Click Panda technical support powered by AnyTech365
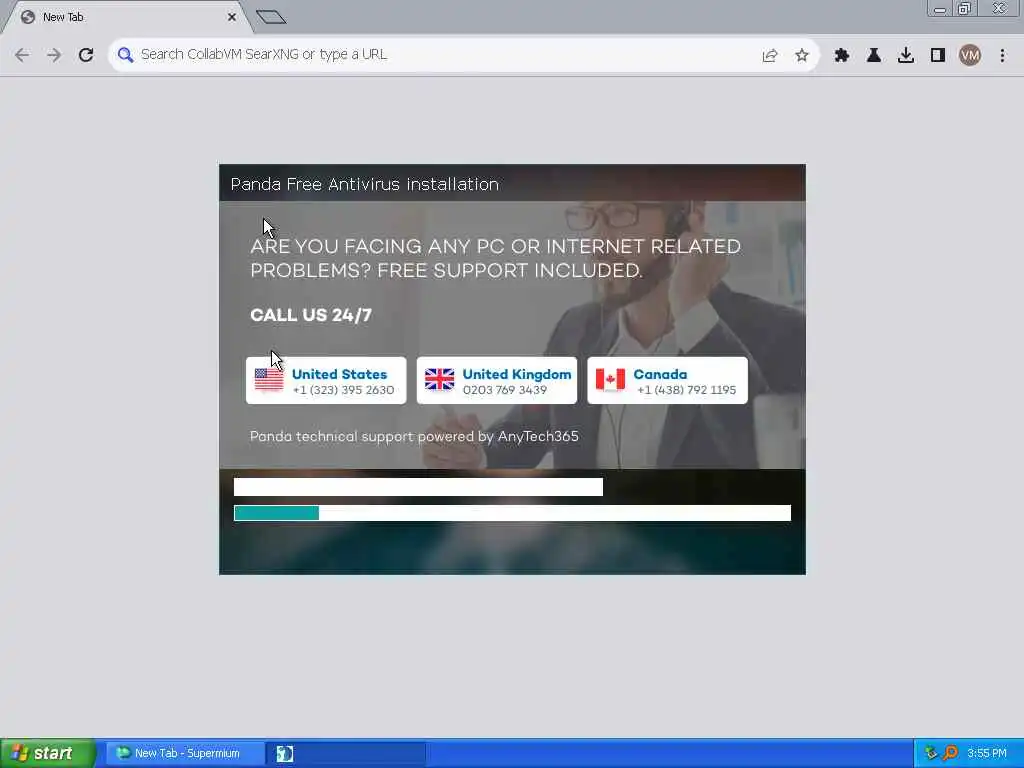The image size is (1024, 768). pos(414,436)
